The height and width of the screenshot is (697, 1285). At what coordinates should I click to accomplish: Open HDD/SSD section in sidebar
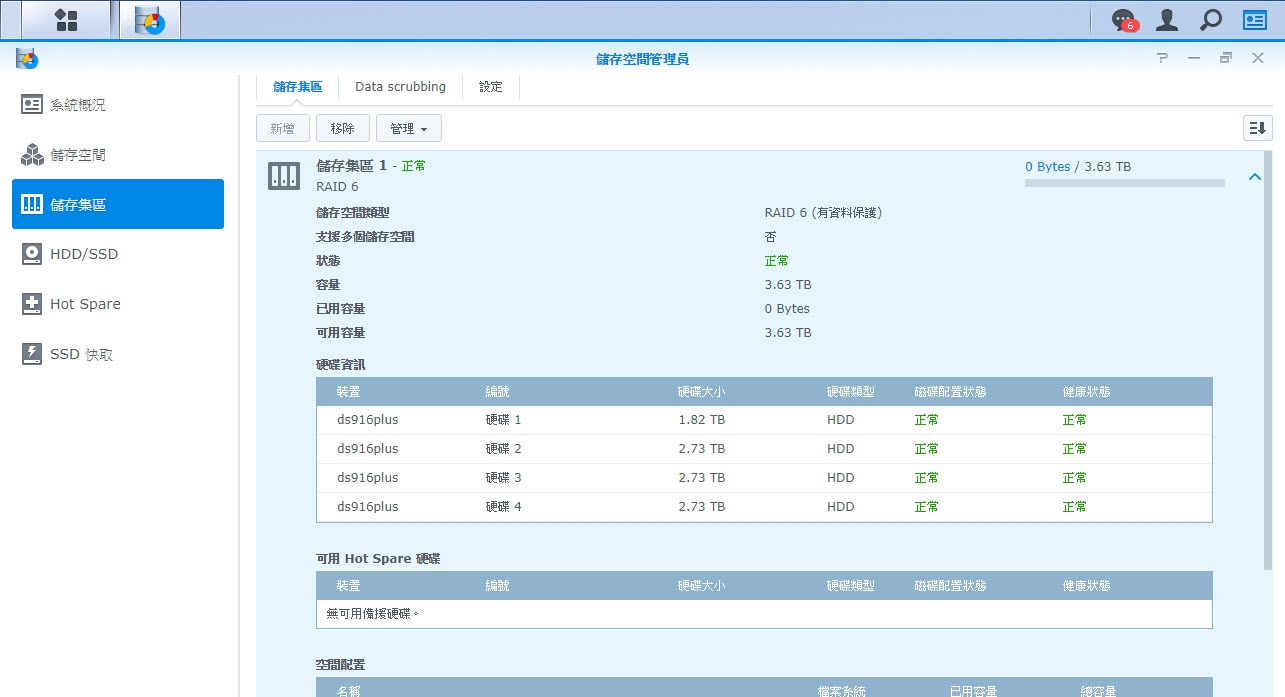coord(84,254)
